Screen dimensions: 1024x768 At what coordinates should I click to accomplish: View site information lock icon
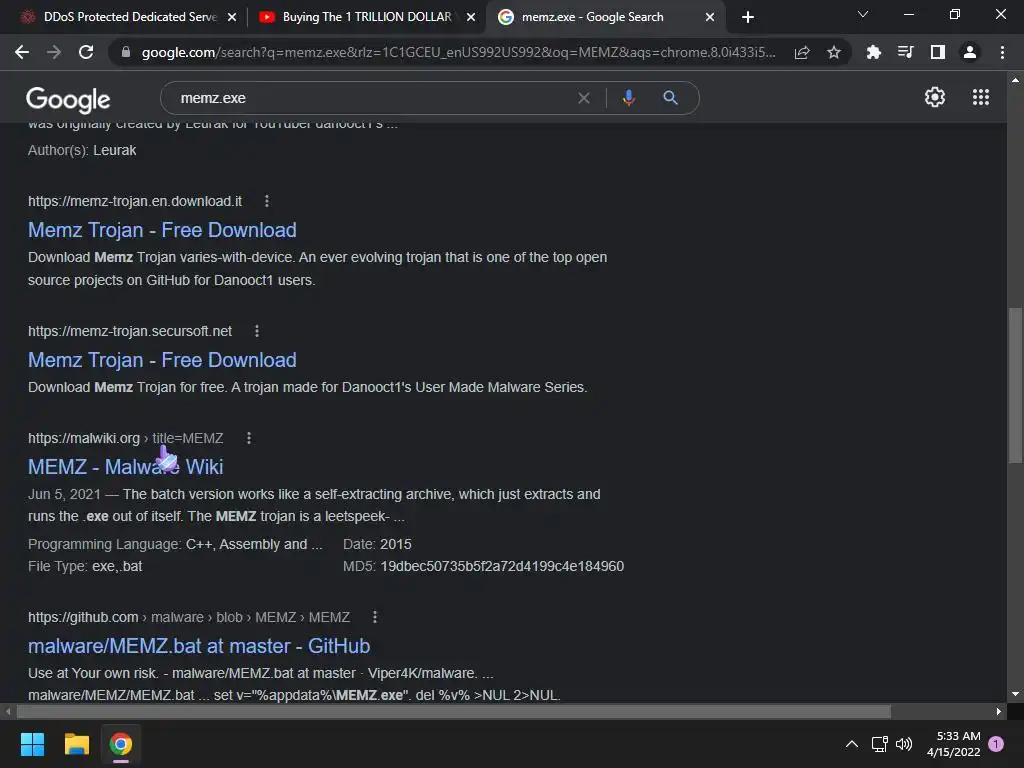pyautogui.click(x=126, y=52)
